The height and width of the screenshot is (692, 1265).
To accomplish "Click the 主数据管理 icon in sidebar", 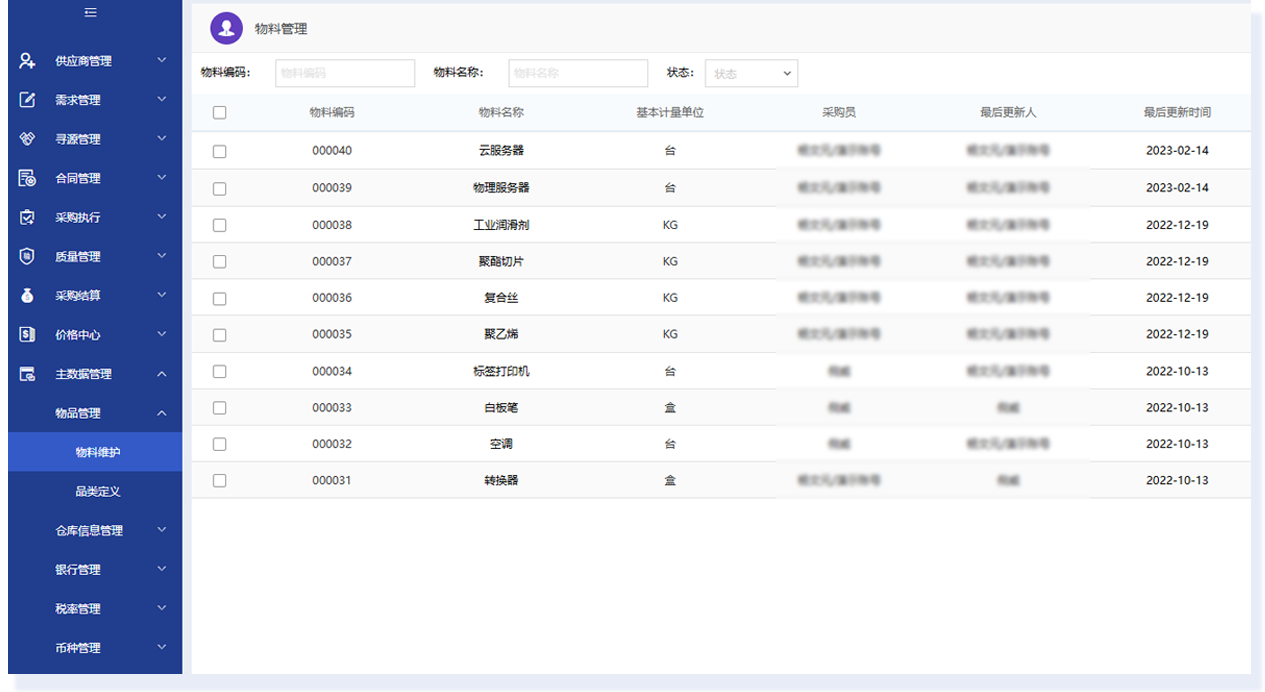I will tap(28, 374).
